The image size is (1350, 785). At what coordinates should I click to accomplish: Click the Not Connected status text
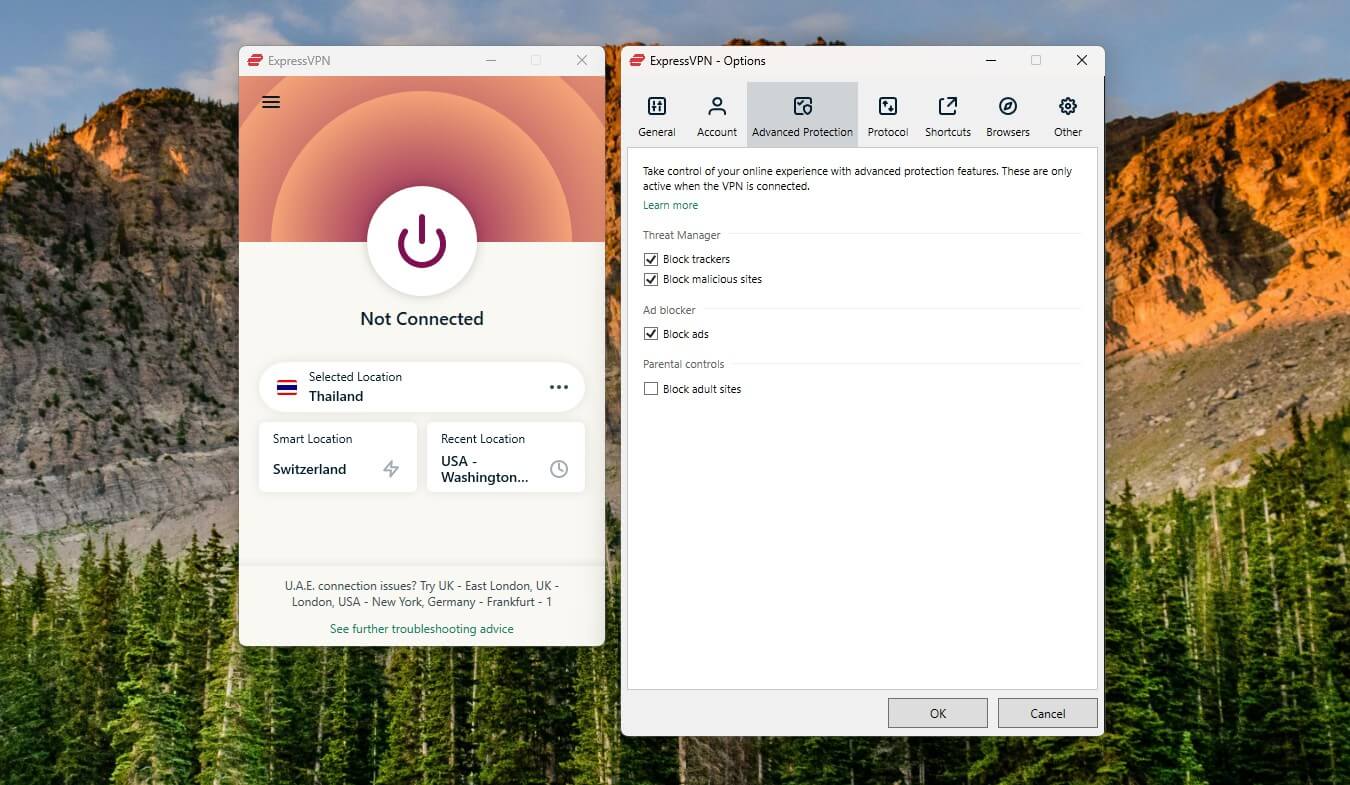tap(422, 319)
